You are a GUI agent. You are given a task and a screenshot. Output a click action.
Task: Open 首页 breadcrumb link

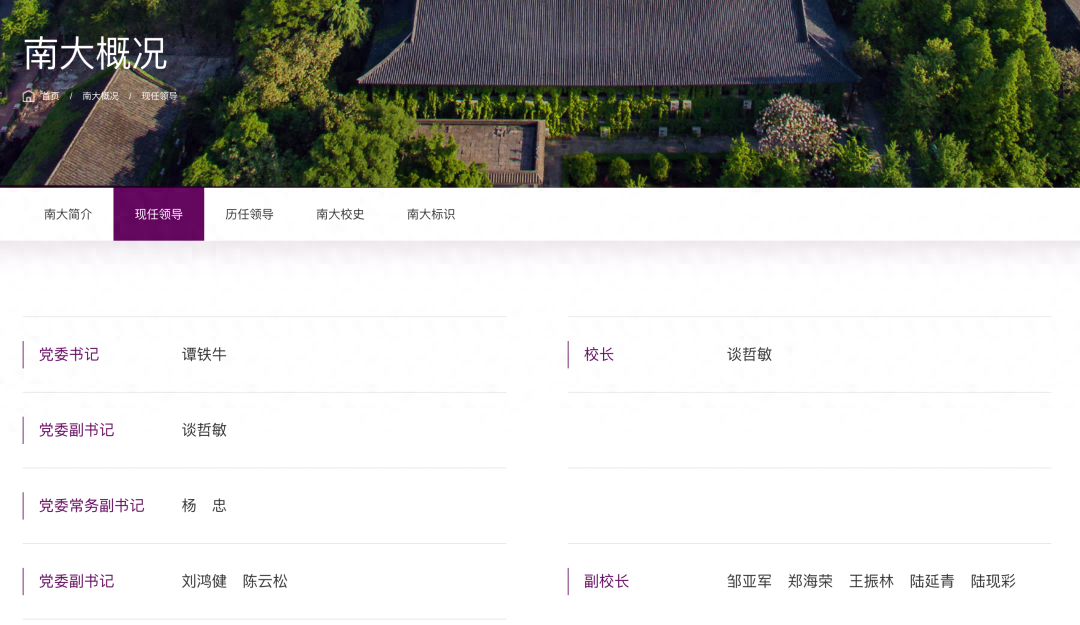[x=50, y=96]
